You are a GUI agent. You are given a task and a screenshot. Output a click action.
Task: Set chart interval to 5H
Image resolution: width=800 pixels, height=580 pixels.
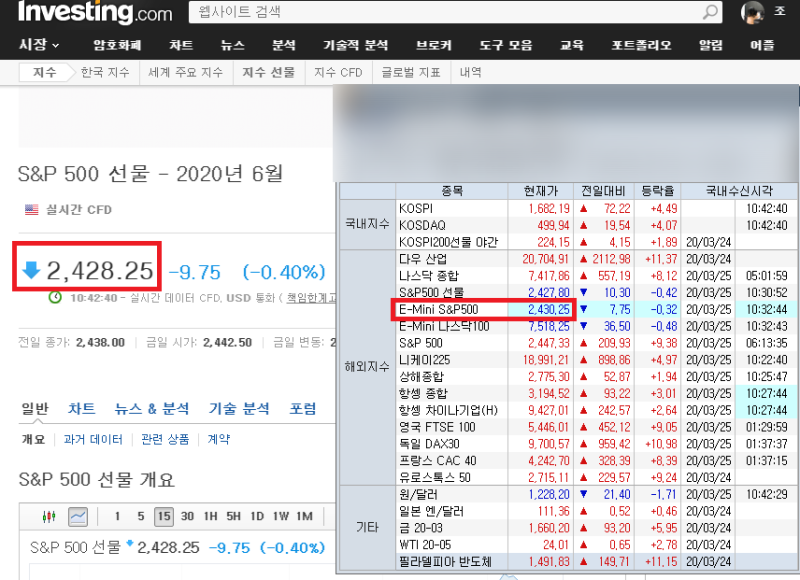click(234, 516)
